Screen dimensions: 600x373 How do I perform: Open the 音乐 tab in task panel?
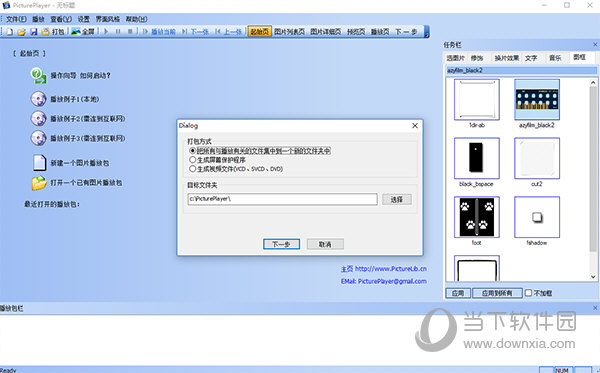click(x=555, y=58)
